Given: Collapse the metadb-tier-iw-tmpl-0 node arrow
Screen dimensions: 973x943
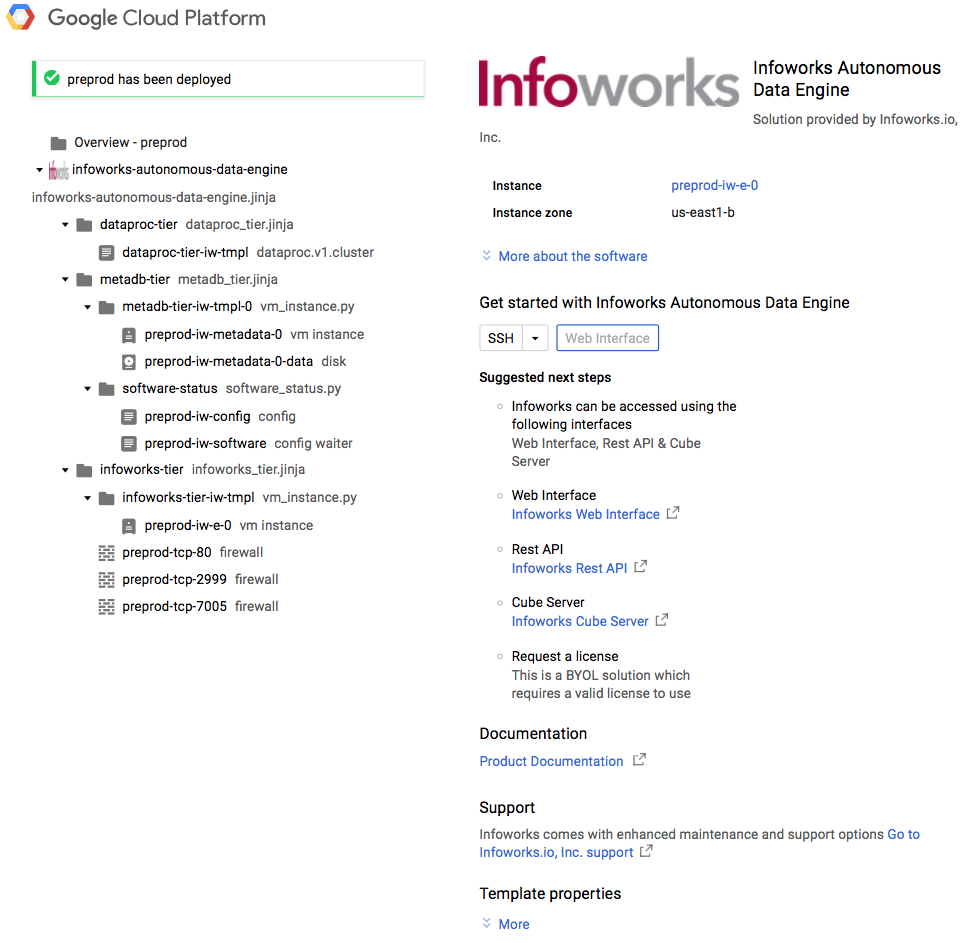Looking at the screenshot, I should 87,307.
